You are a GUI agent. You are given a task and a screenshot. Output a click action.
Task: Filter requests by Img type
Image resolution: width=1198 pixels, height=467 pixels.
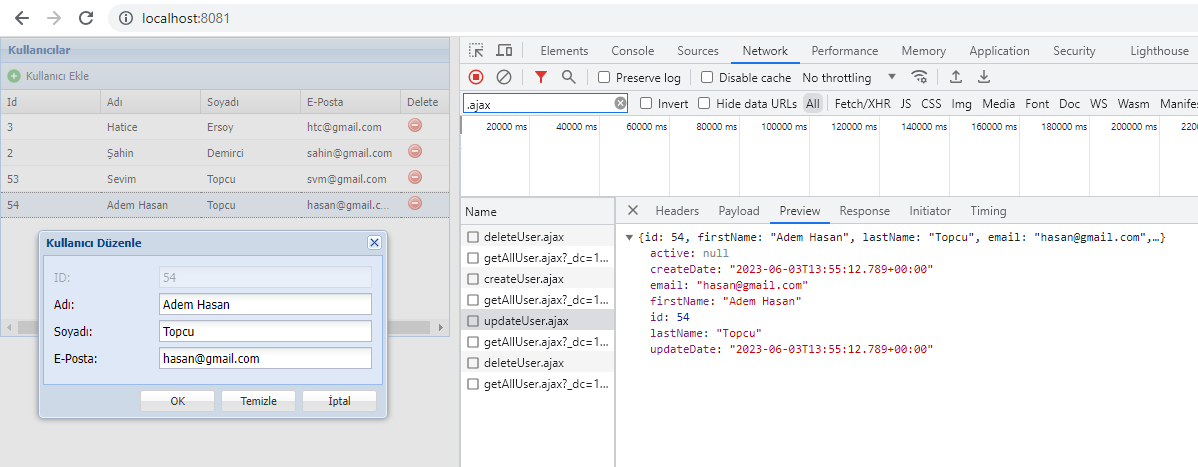coord(962,103)
